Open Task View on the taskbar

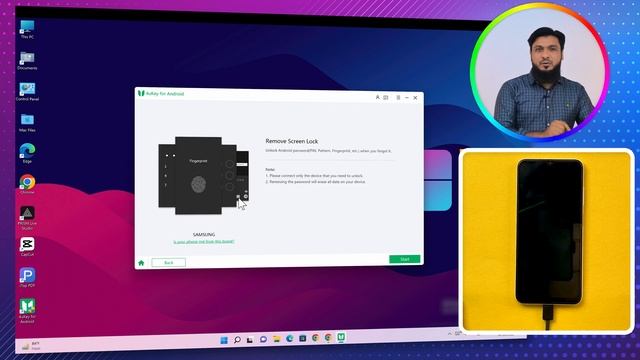click(x=250, y=340)
